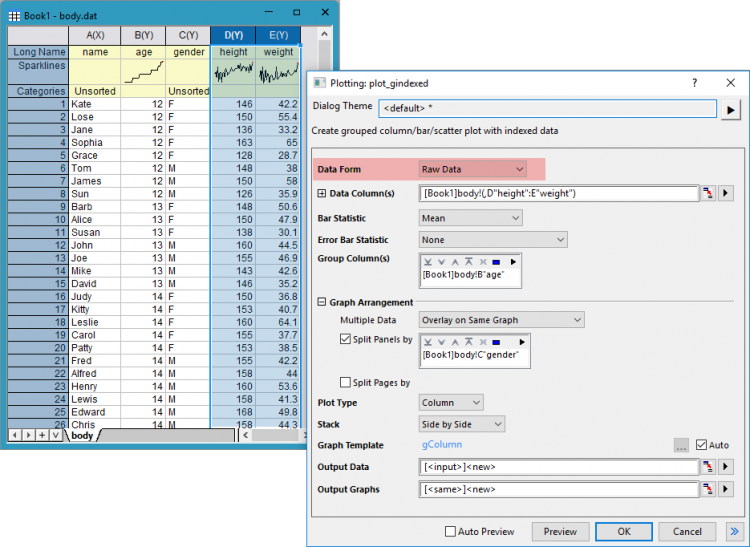Image resolution: width=750 pixels, height=547 pixels.
Task: Open Plot Type Column dropdown
Action: [x=451, y=403]
